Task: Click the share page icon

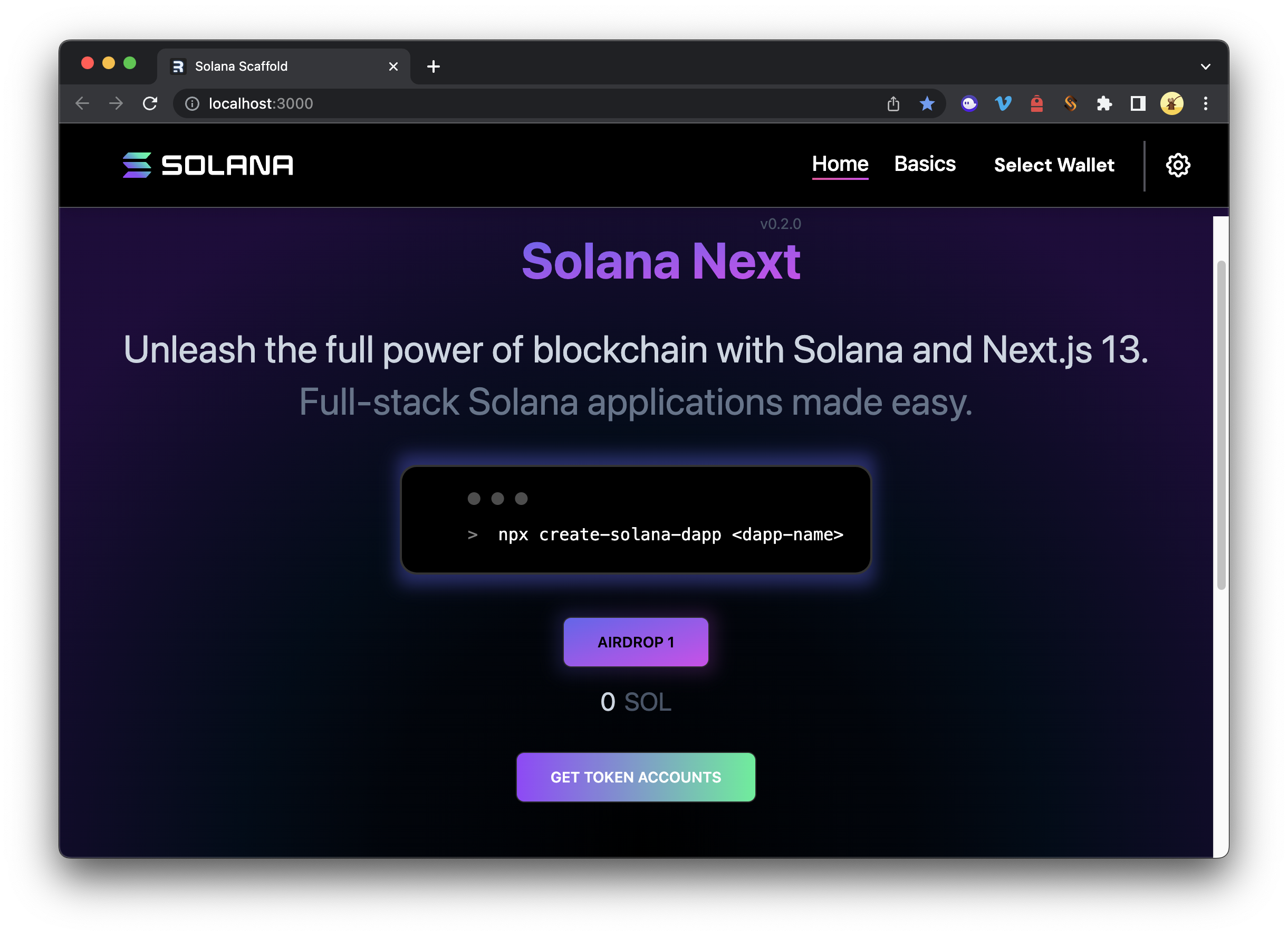Action: point(893,103)
